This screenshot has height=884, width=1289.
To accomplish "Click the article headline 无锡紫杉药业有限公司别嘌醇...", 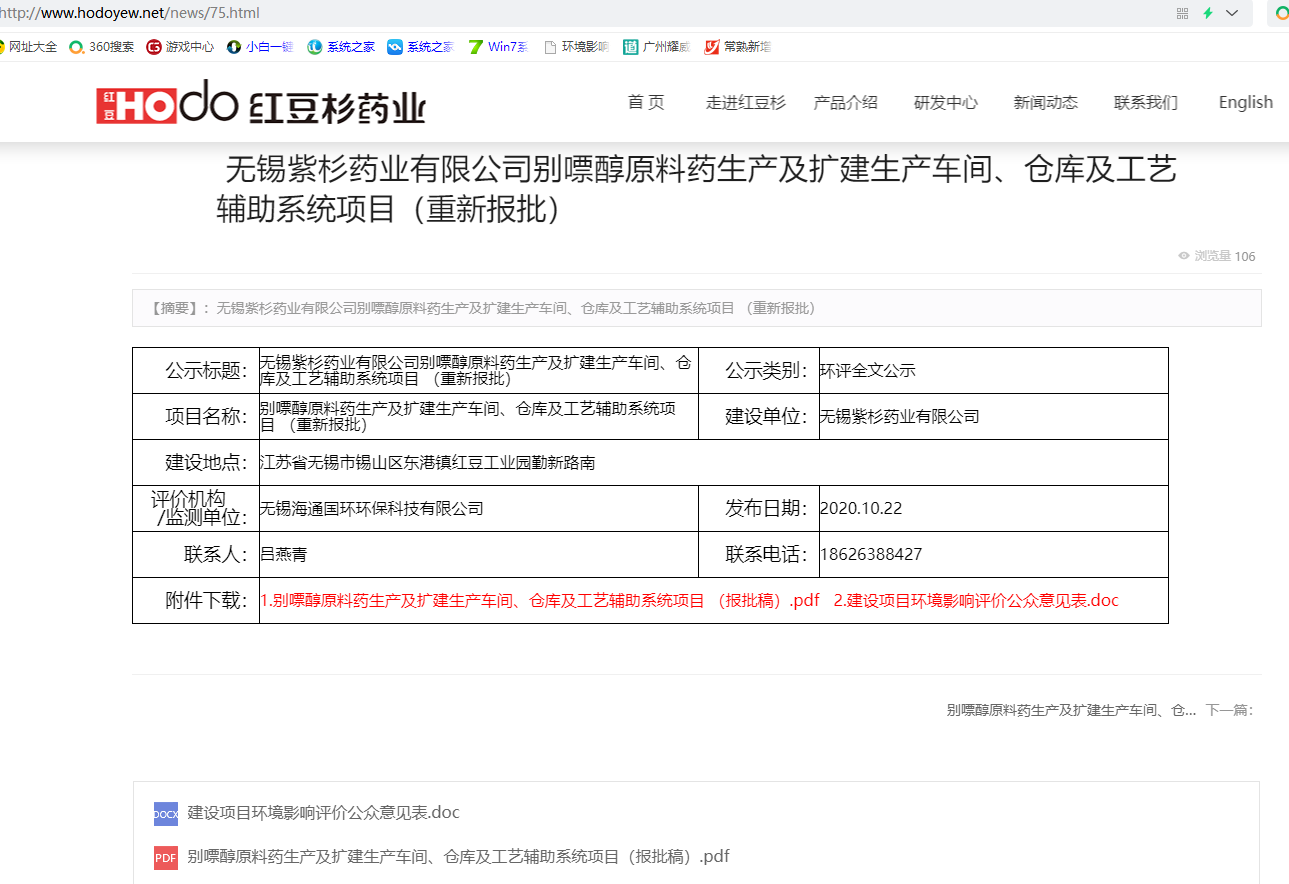I will (x=696, y=190).
